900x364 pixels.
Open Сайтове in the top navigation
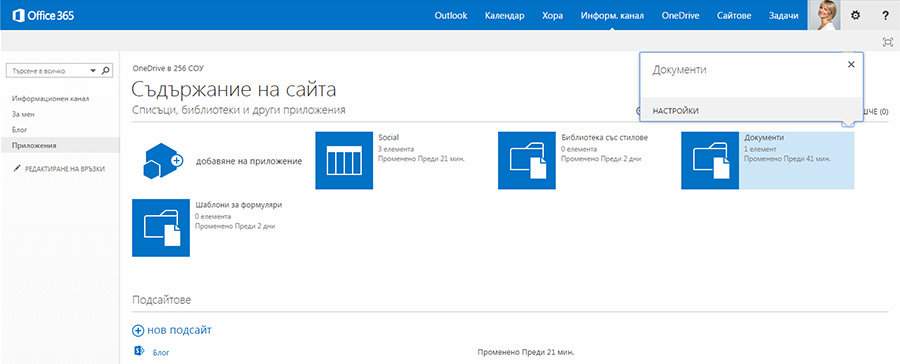[734, 16]
